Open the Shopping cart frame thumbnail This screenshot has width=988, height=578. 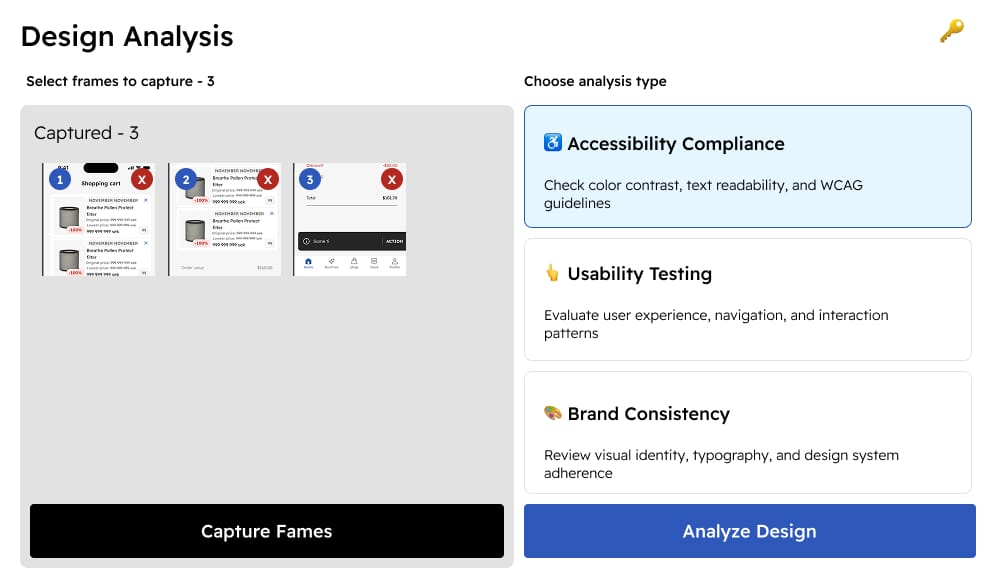tap(98, 232)
